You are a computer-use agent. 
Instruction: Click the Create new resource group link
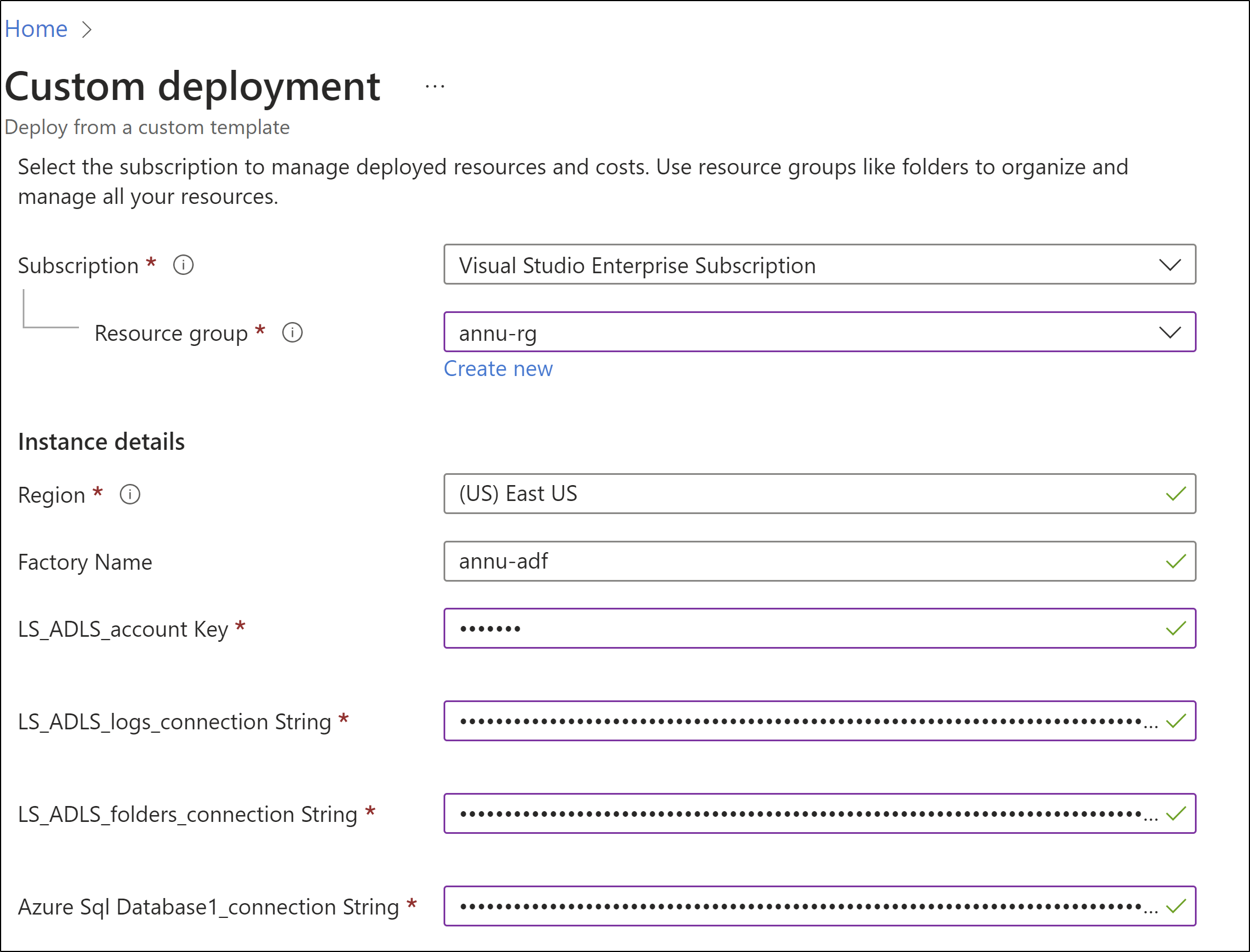tap(498, 369)
